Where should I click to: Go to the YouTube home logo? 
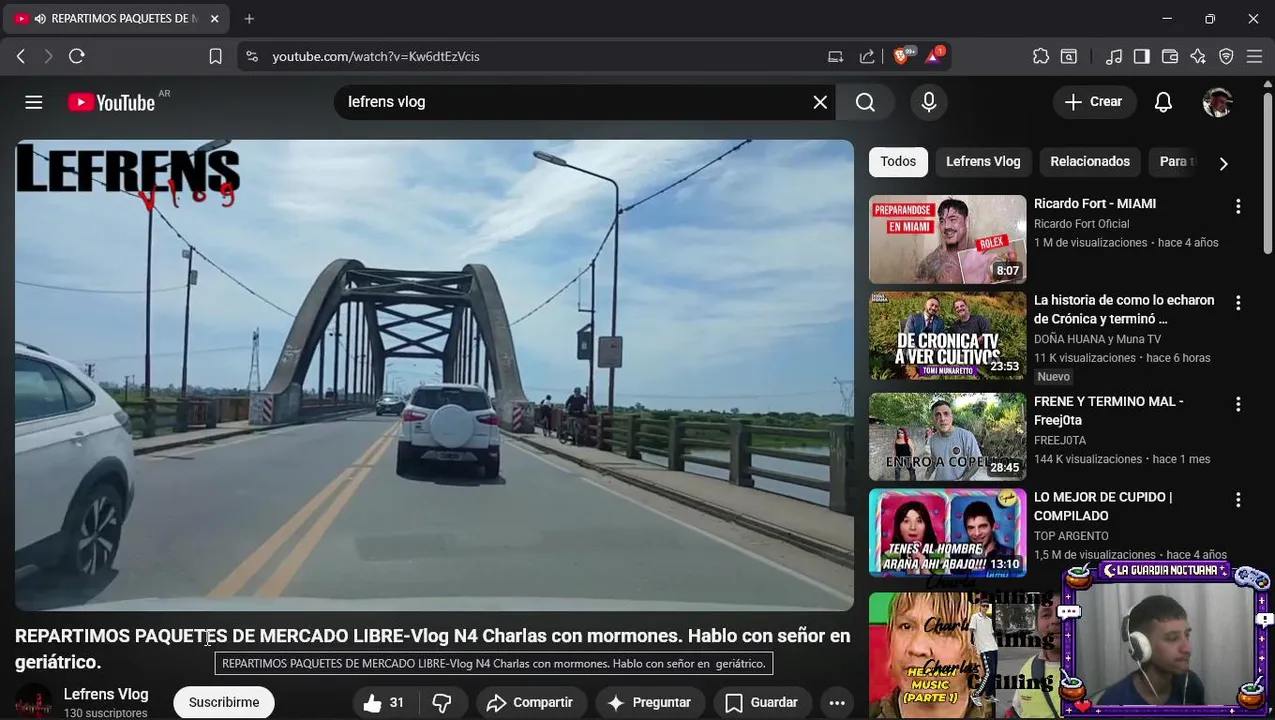point(111,102)
